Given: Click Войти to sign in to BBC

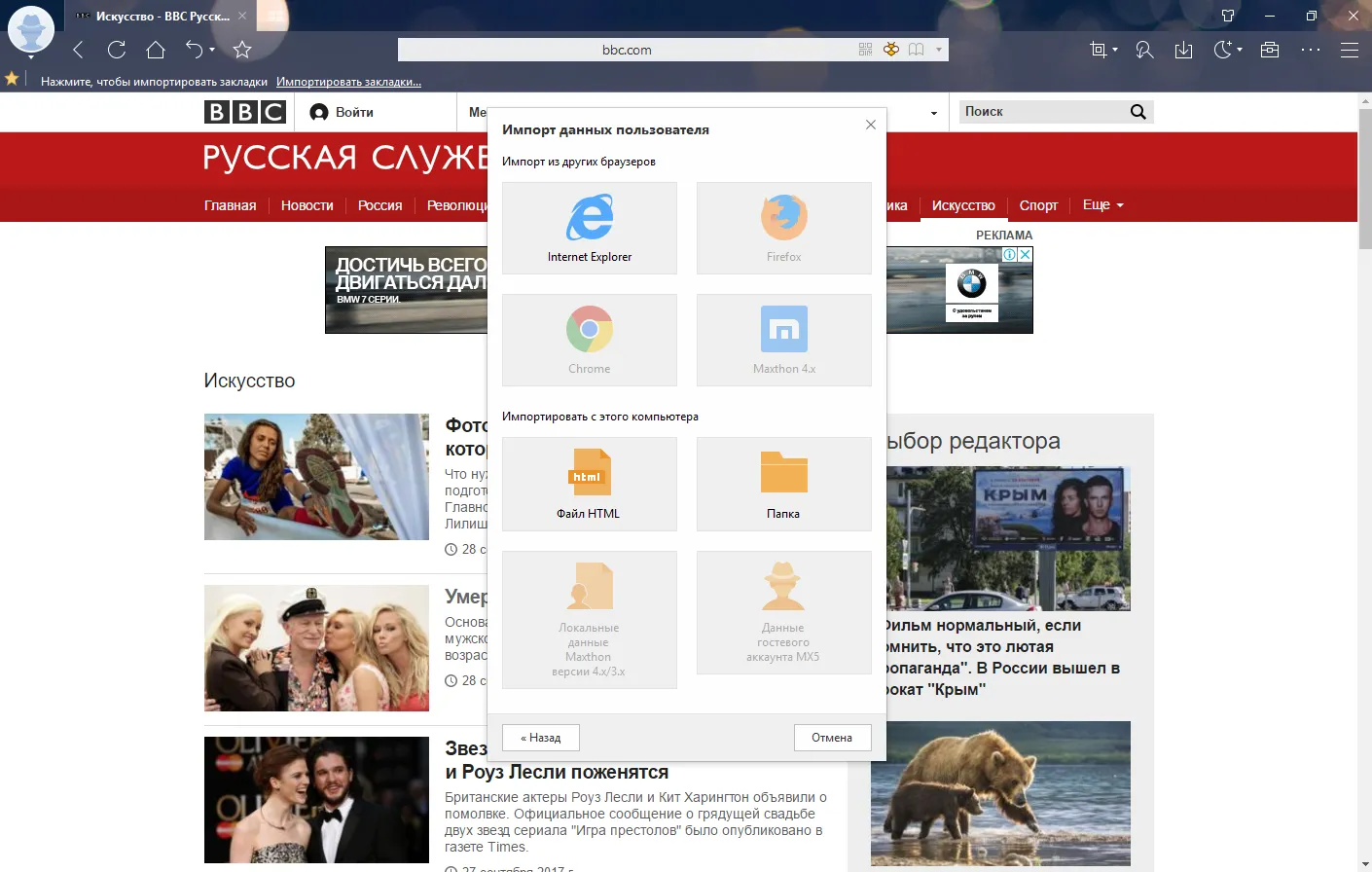Looking at the screenshot, I should [x=342, y=112].
